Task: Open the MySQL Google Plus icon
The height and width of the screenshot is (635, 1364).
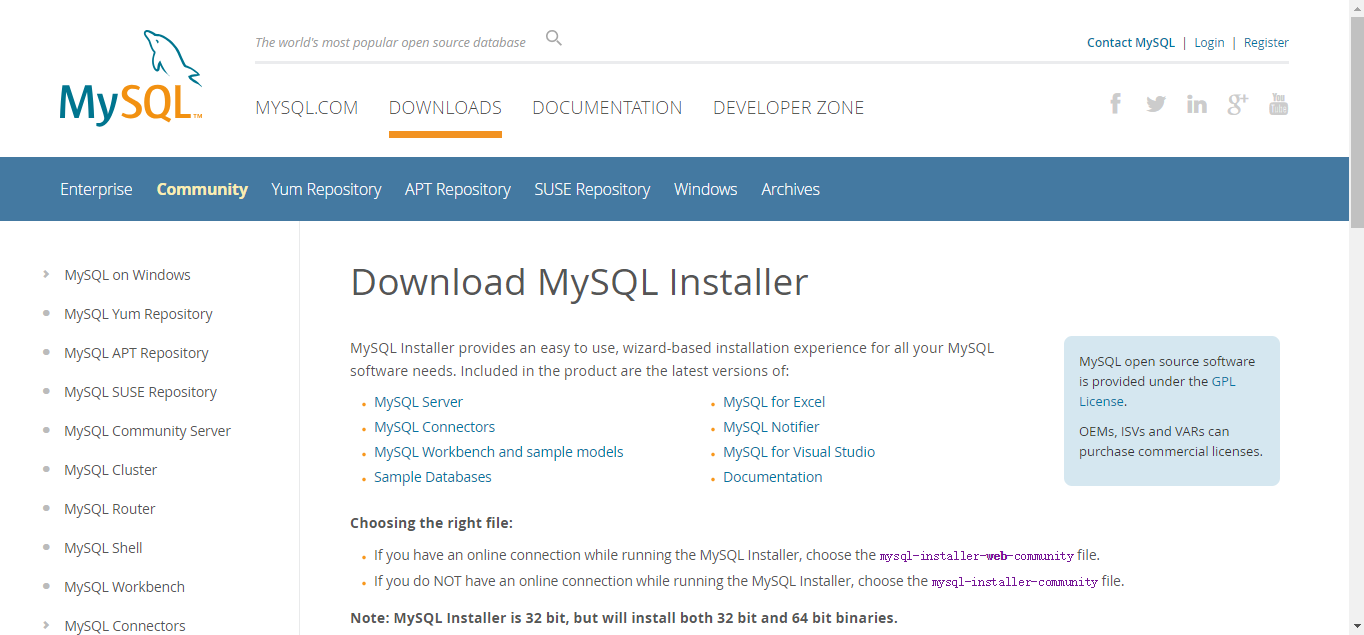Action: coord(1238,103)
